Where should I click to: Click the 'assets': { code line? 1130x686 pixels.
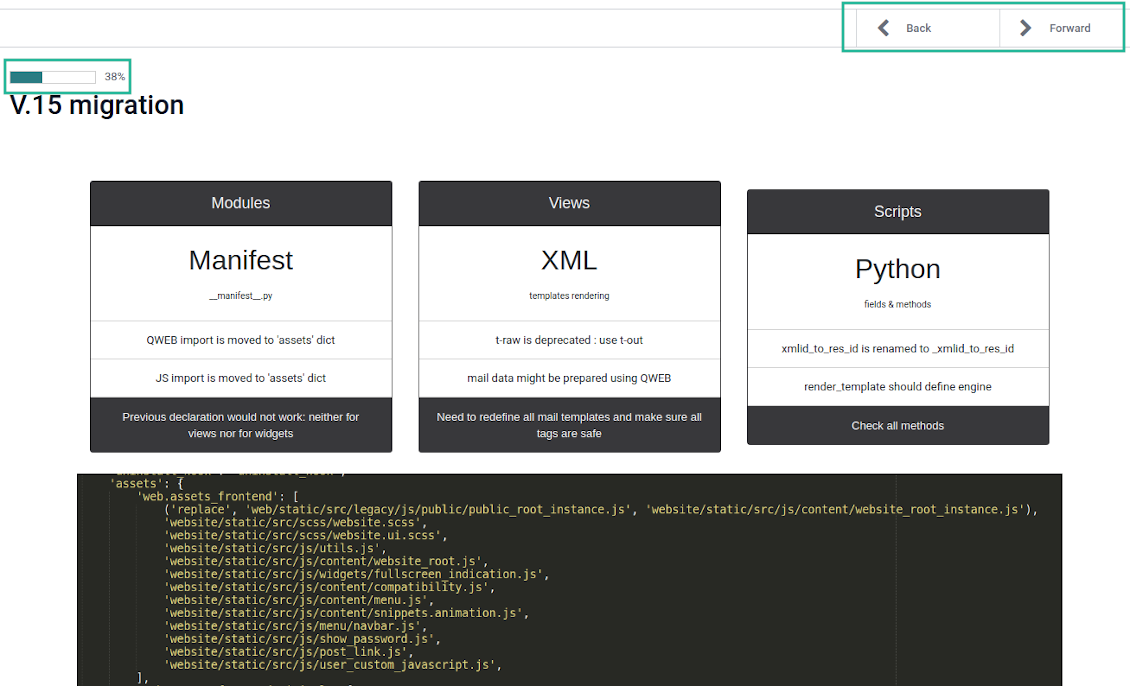click(147, 484)
